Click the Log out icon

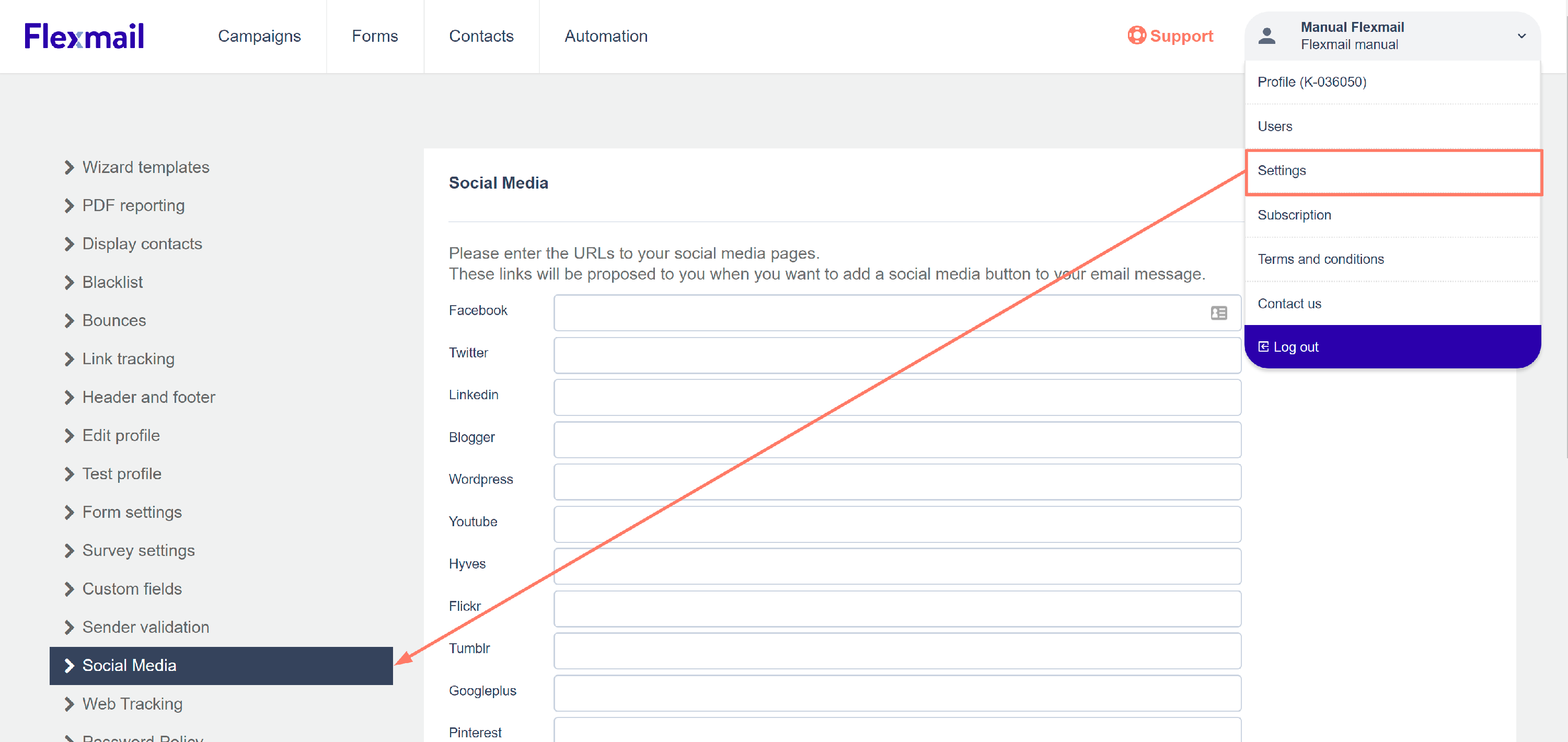1263,347
